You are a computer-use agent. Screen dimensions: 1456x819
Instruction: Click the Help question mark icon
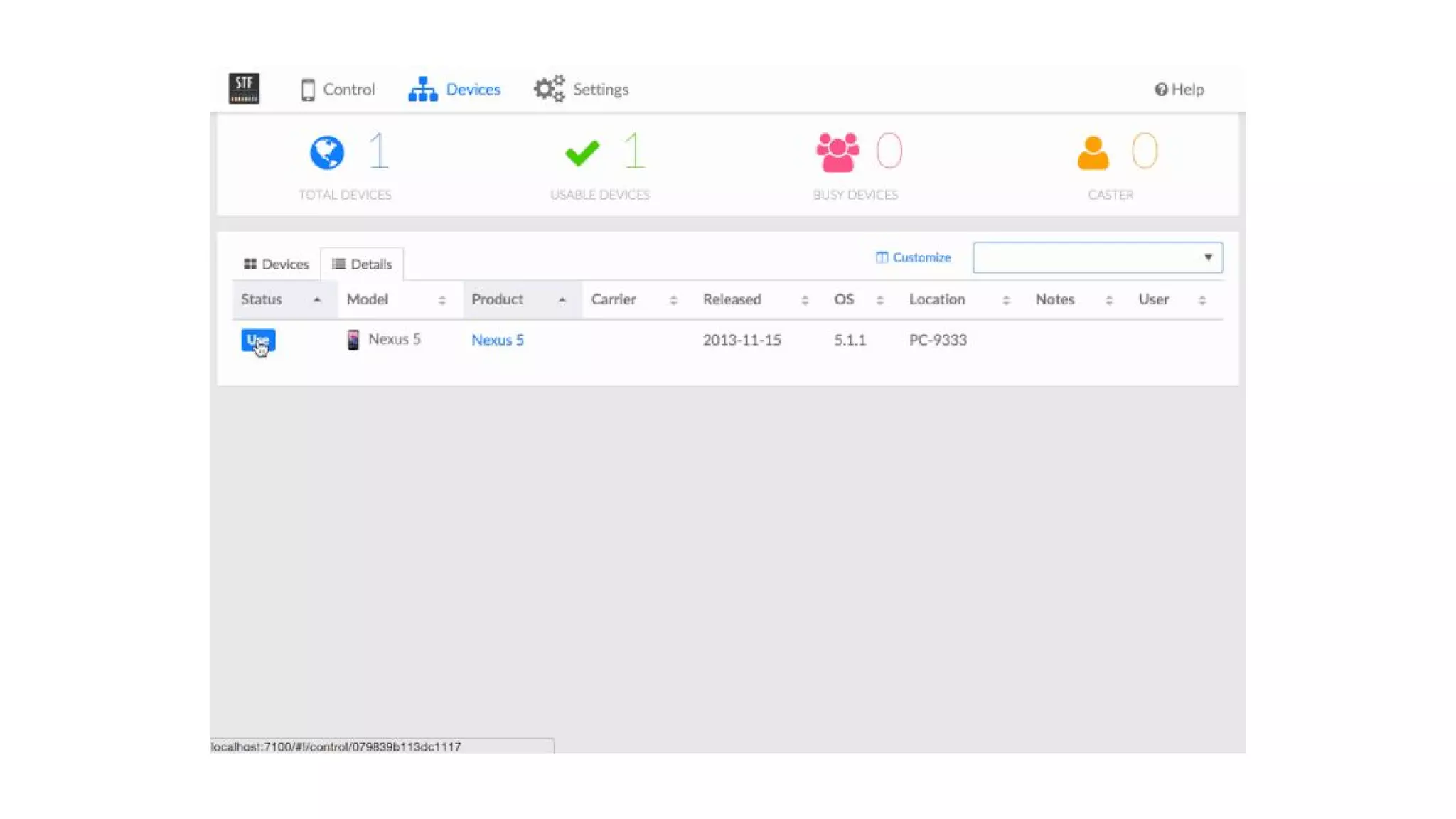pyautogui.click(x=1160, y=90)
